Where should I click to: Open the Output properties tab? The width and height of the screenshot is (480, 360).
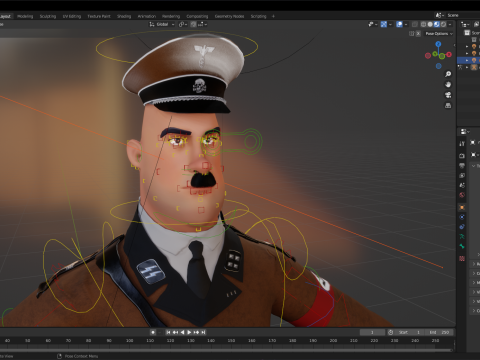coord(462,166)
